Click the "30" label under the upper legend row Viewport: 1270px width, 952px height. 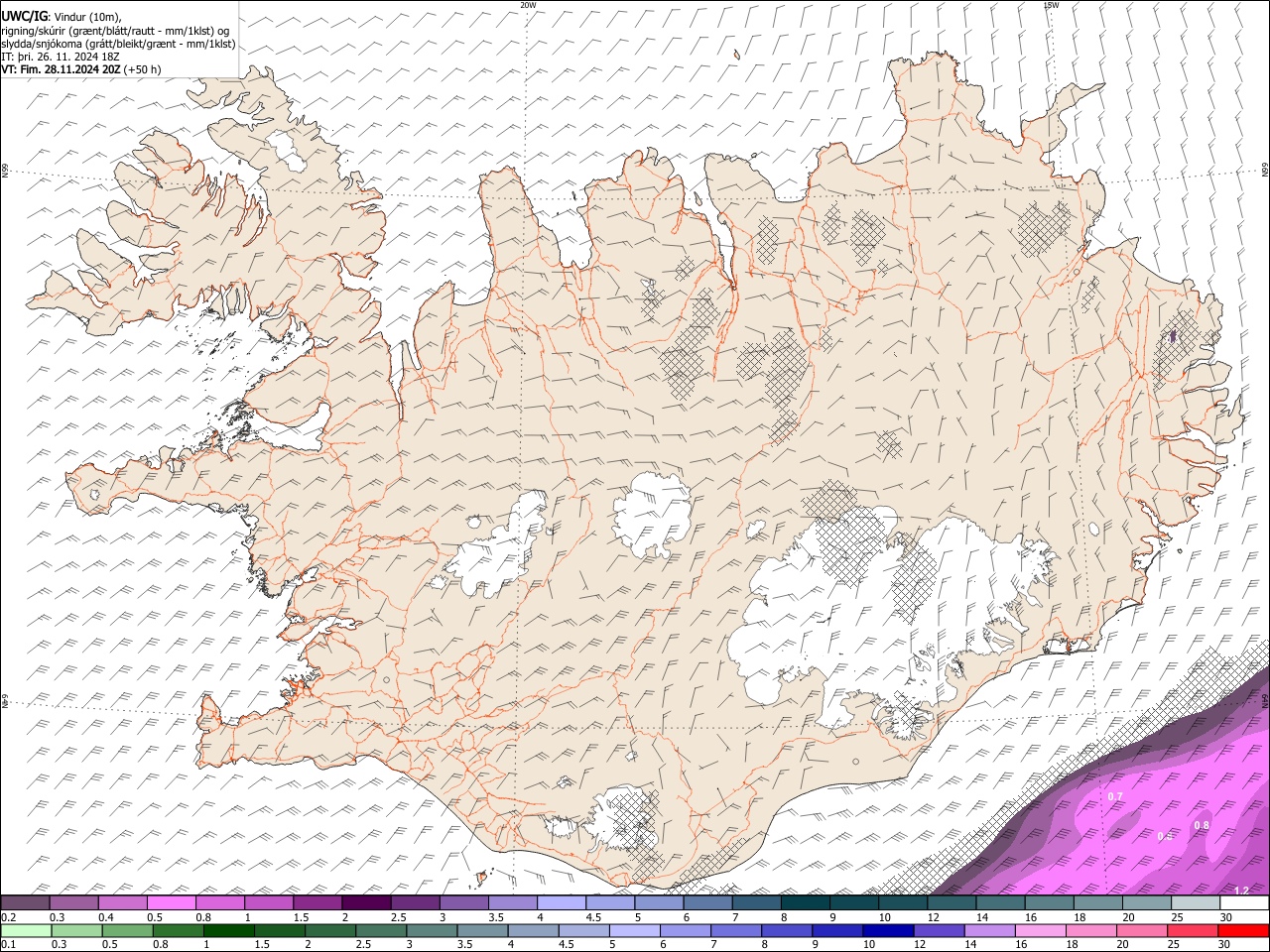(x=1226, y=917)
